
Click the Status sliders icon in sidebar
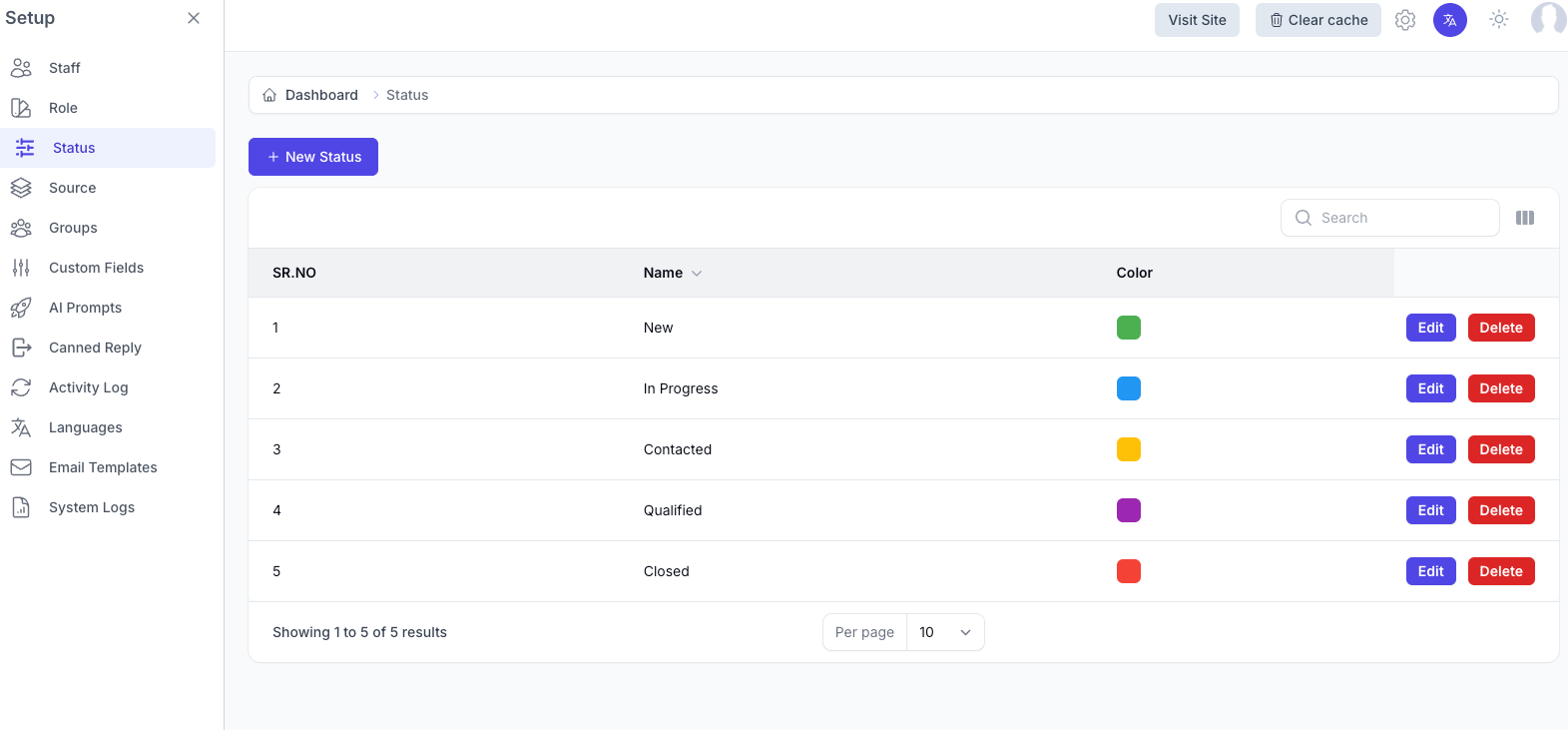[x=25, y=148]
